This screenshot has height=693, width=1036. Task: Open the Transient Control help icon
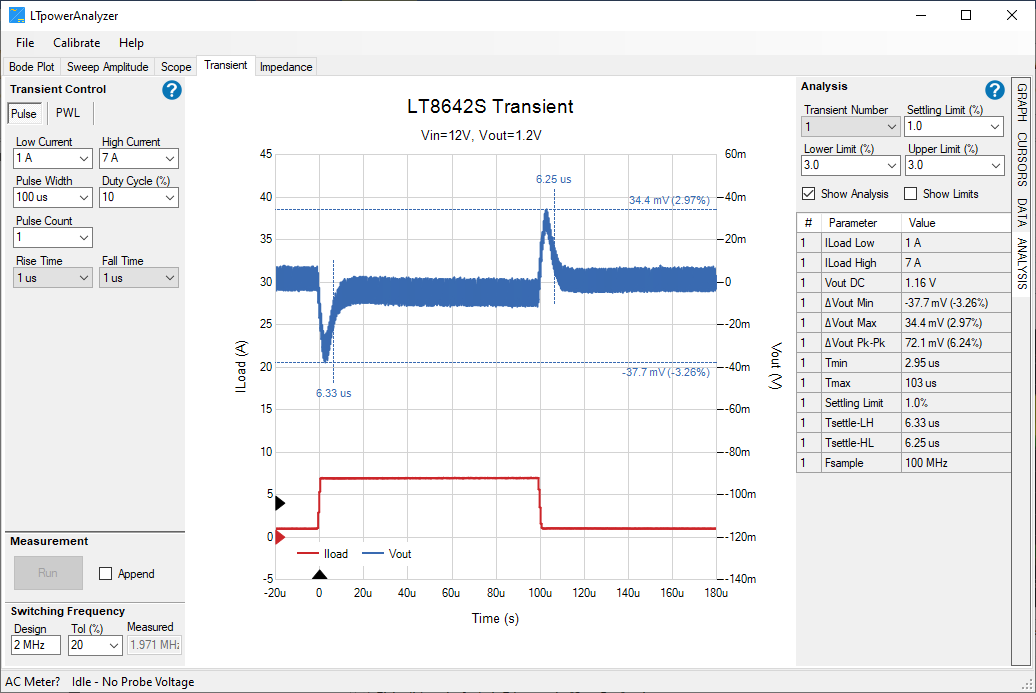click(171, 90)
